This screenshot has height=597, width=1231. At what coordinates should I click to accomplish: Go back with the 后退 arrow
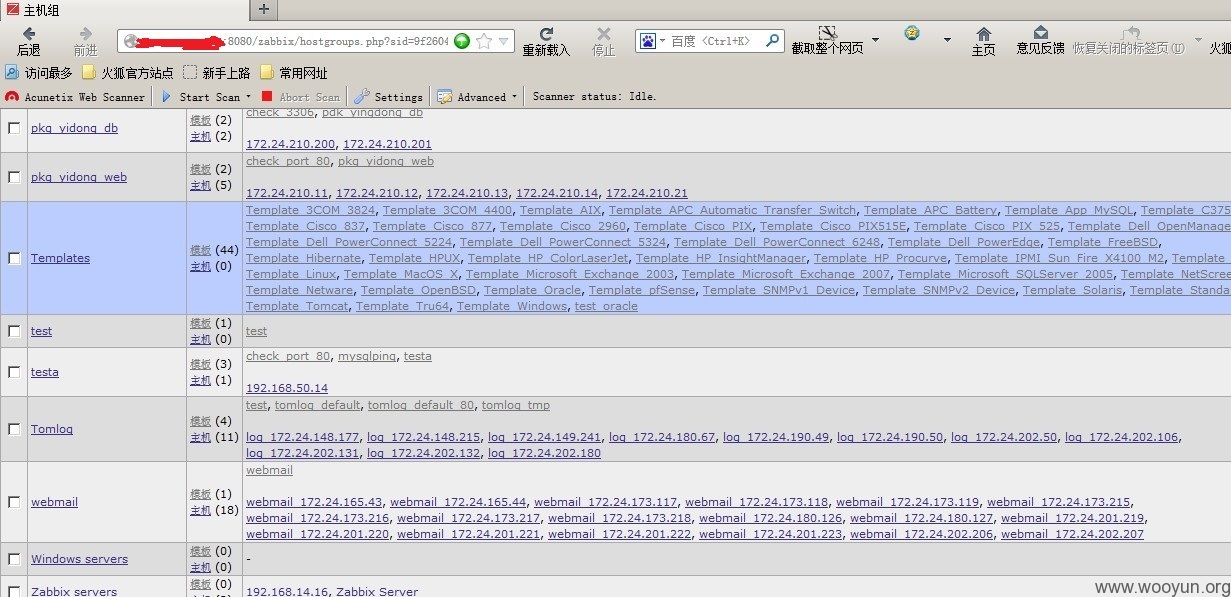tap(28, 41)
